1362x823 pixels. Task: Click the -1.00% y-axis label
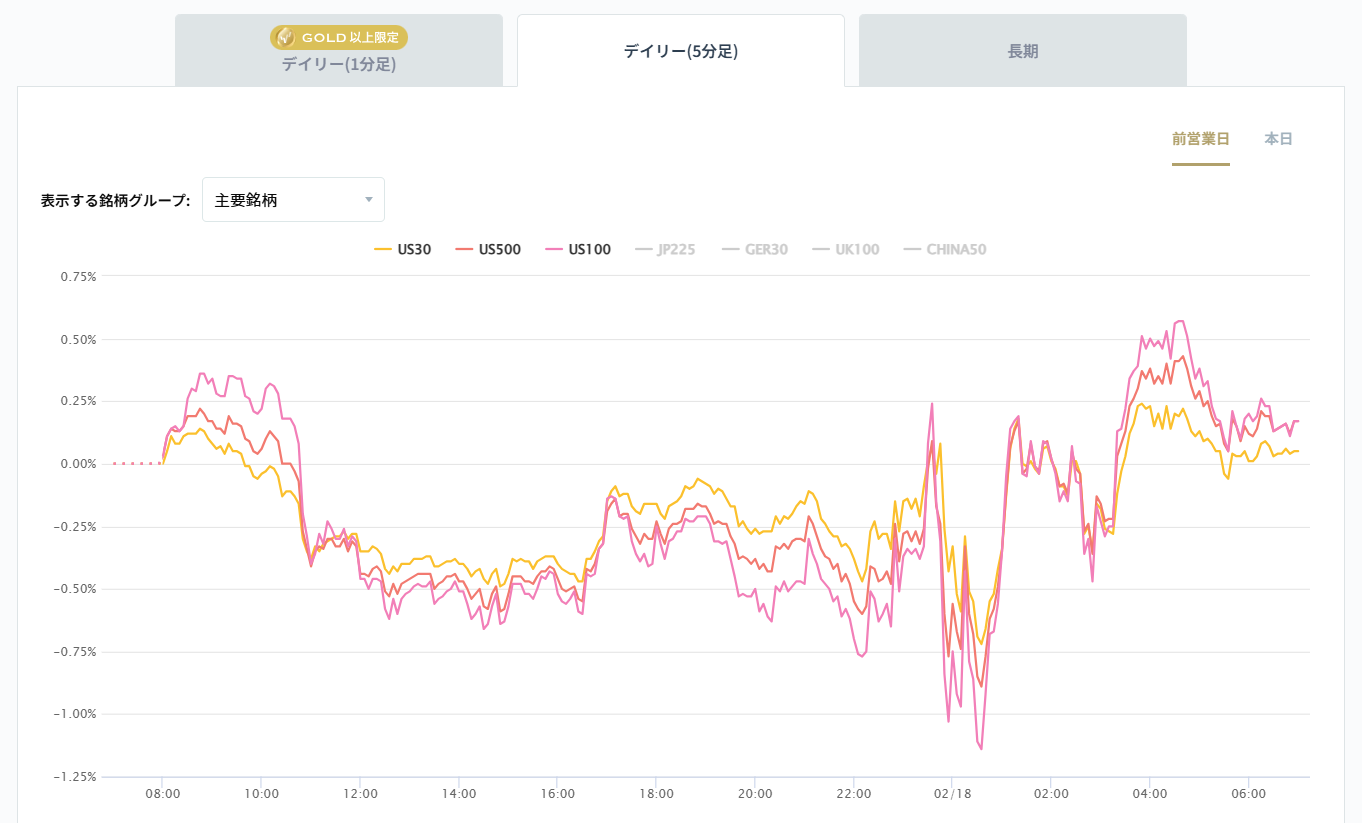(76, 714)
